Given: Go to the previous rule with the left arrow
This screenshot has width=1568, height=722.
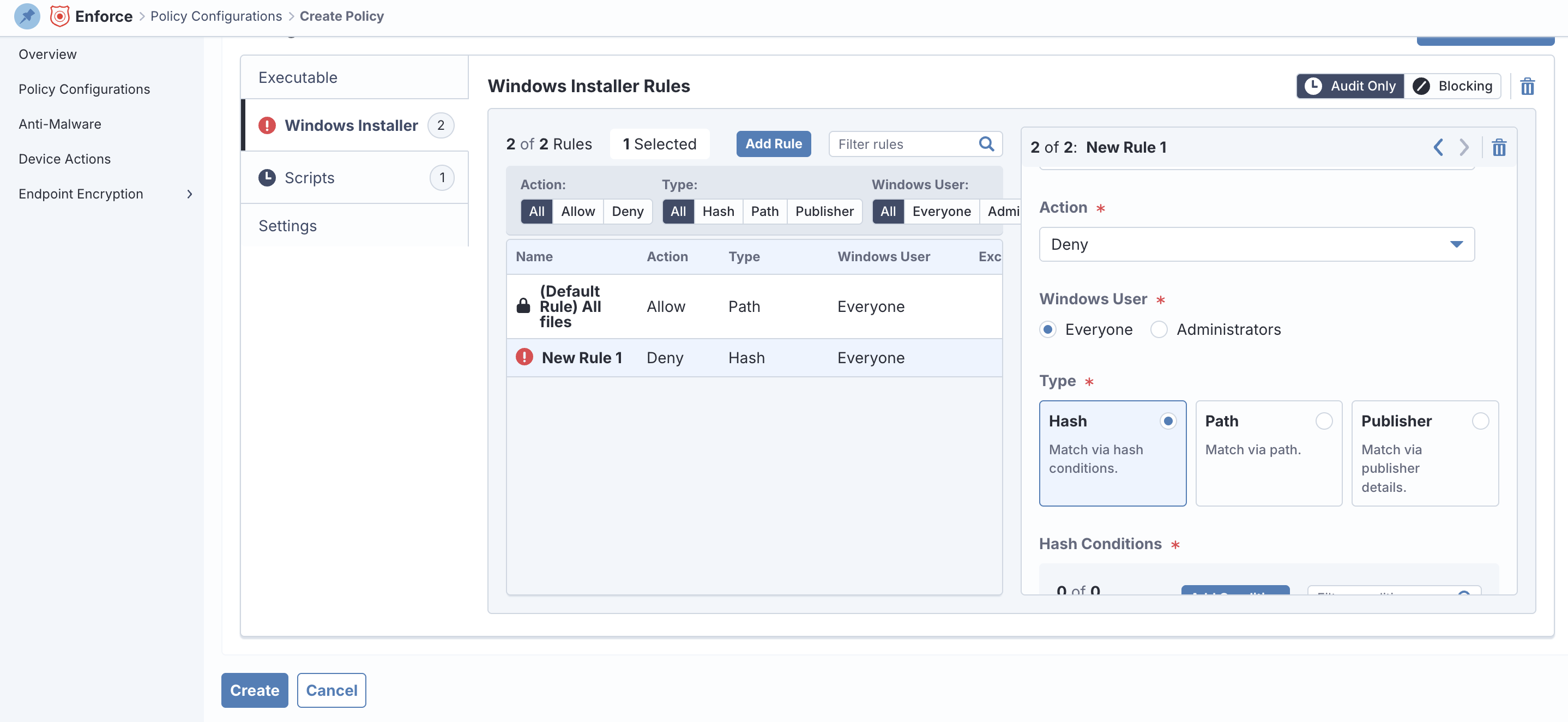Looking at the screenshot, I should [x=1438, y=147].
